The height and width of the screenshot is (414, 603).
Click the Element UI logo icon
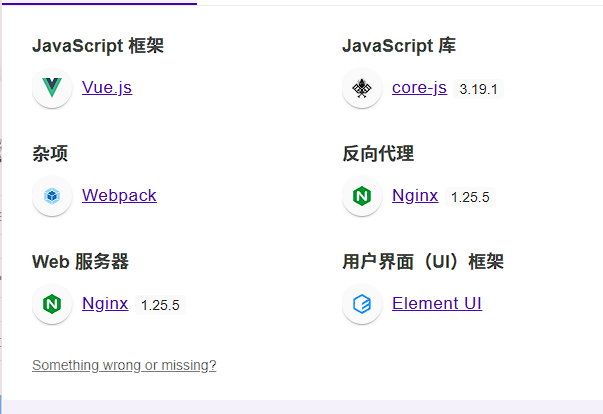[x=362, y=304]
